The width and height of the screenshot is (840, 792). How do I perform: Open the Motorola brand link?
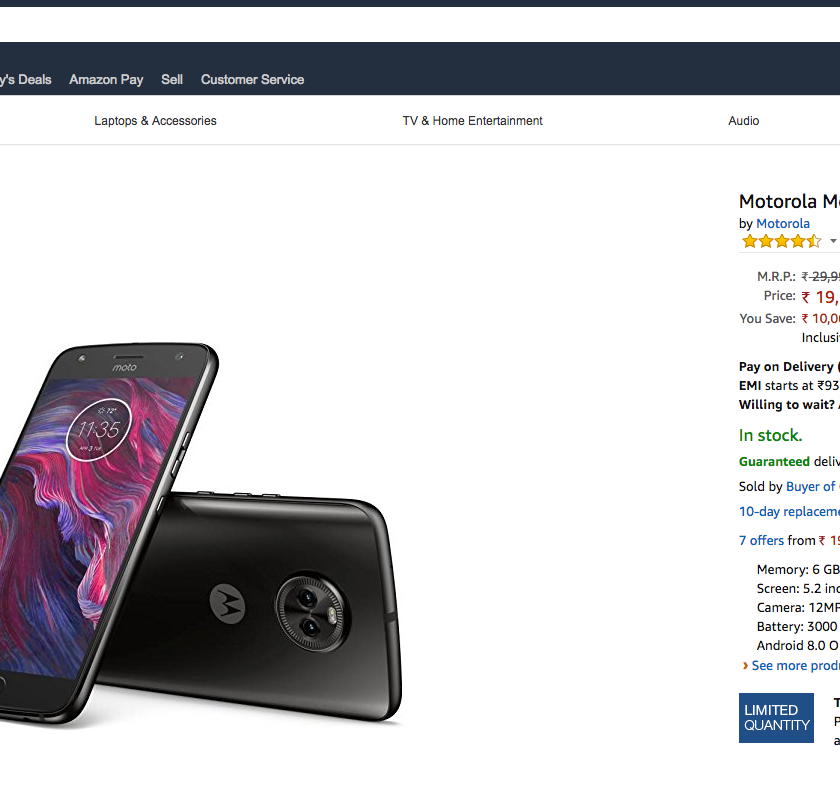[783, 223]
